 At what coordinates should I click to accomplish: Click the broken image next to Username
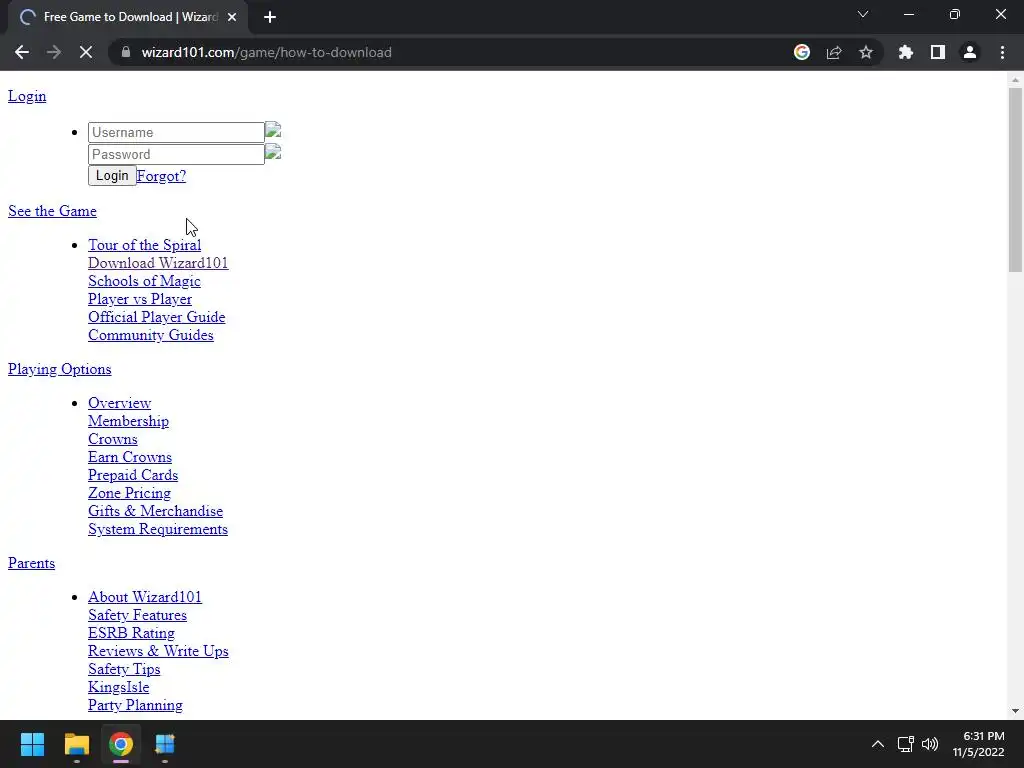(x=273, y=129)
